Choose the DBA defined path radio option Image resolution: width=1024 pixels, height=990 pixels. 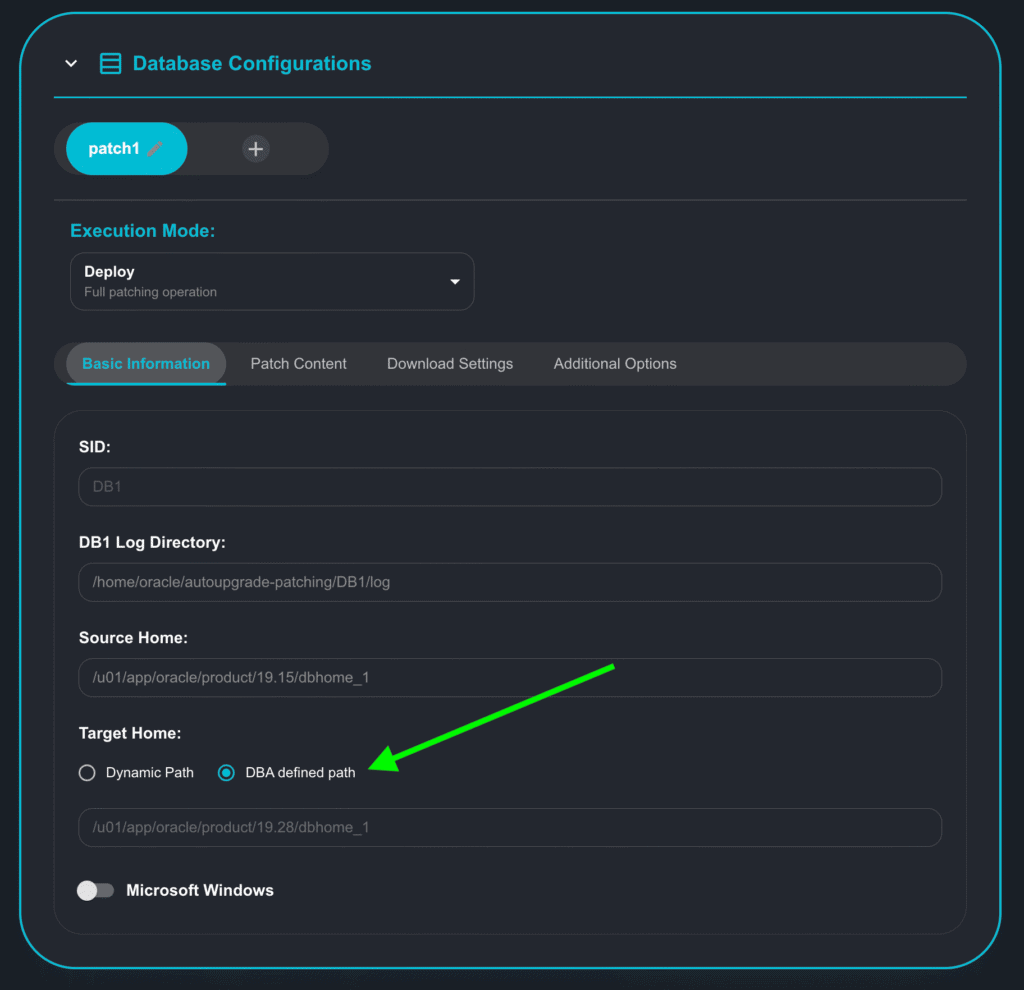tap(227, 773)
